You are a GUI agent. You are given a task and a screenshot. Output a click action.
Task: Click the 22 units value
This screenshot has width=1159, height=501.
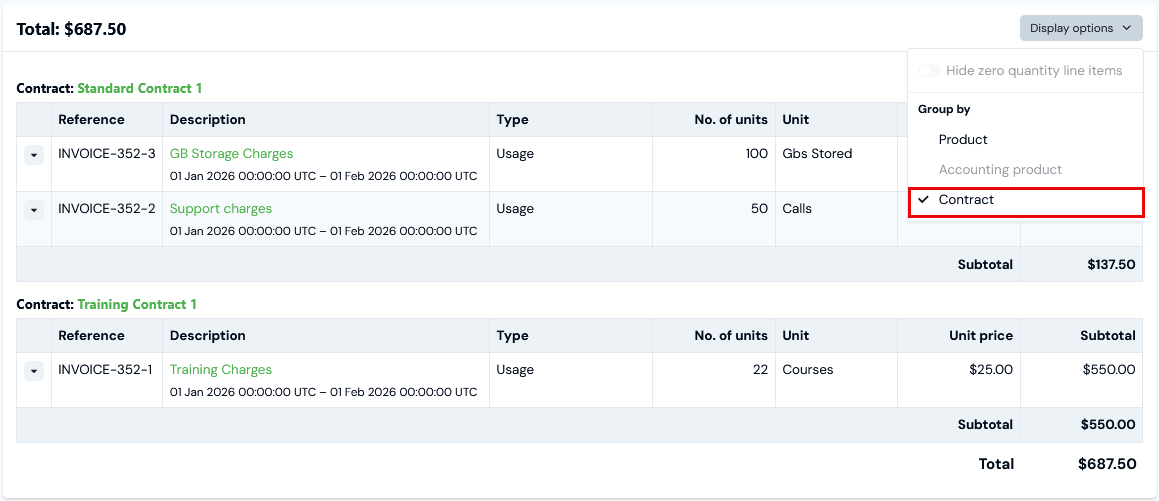[x=761, y=370]
